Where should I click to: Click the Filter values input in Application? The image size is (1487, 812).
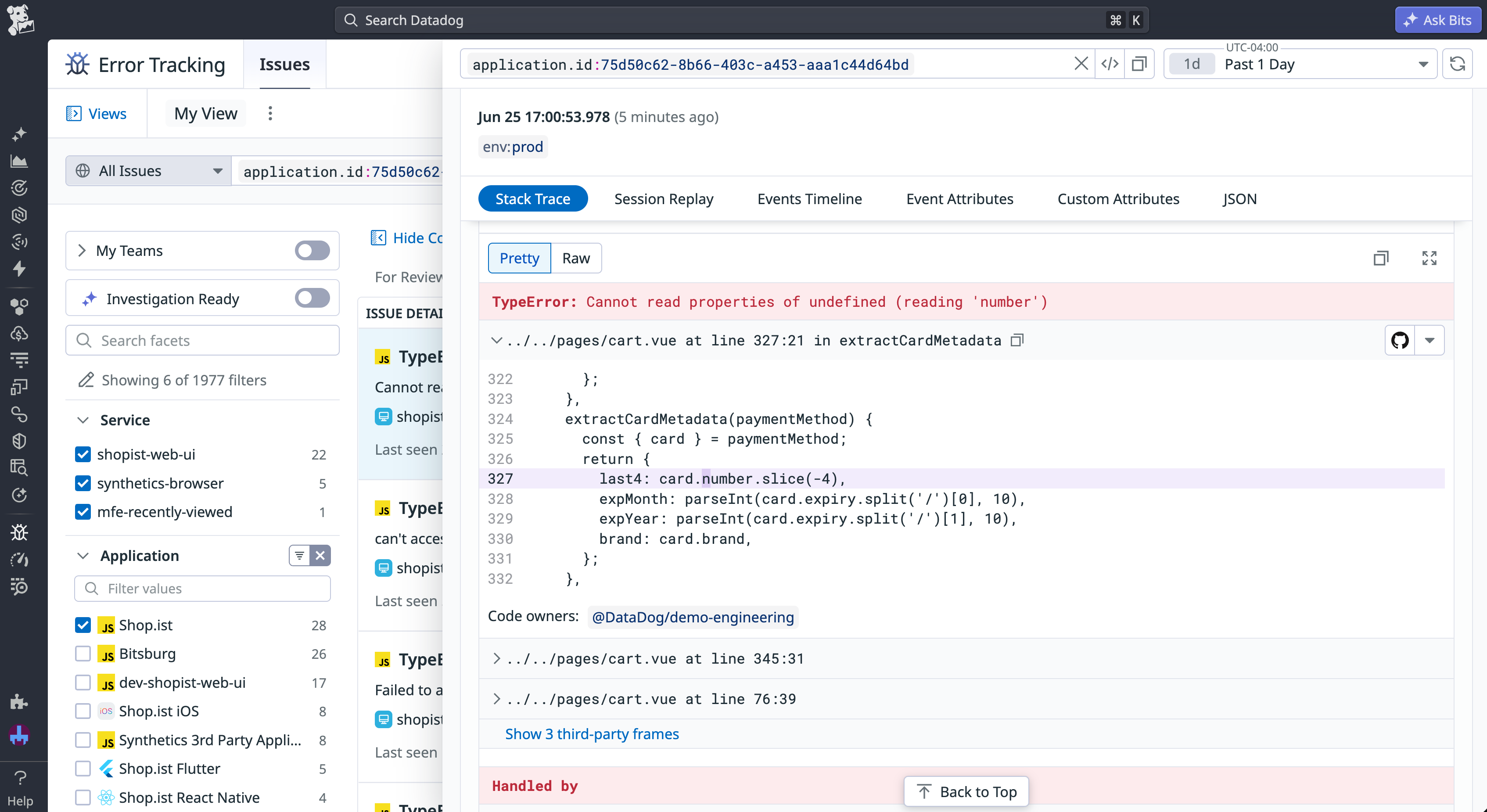[203, 589]
